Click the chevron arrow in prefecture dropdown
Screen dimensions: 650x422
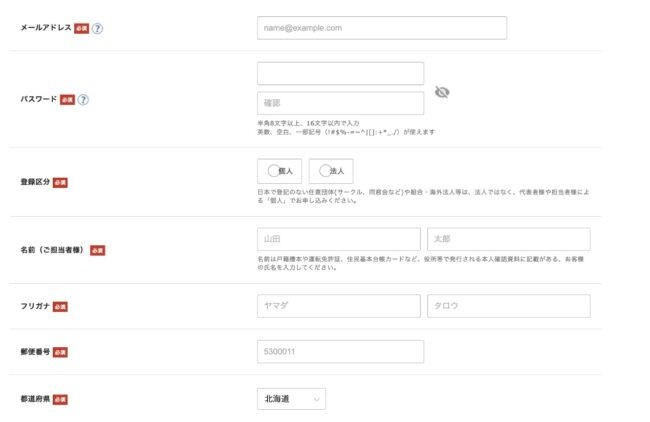[x=317, y=399]
